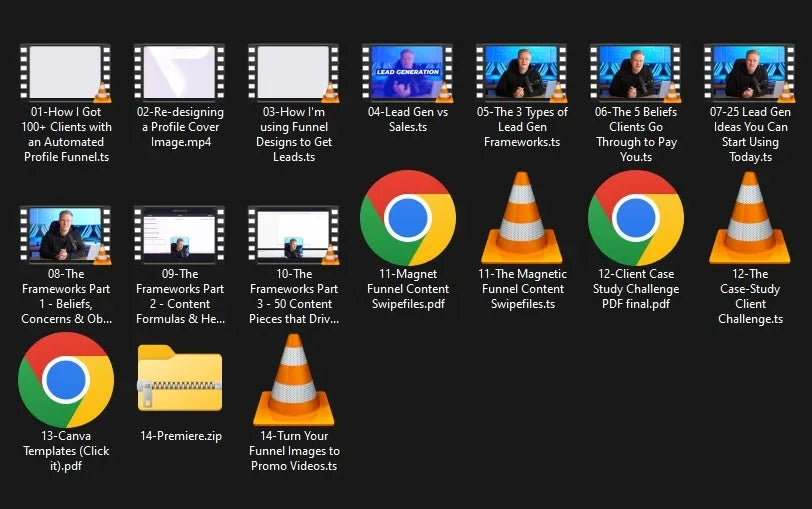The image size is (812, 509).
Task: Select VLC cone for 12-The Case-Study Client Challenge.ts
Action: pos(749,218)
